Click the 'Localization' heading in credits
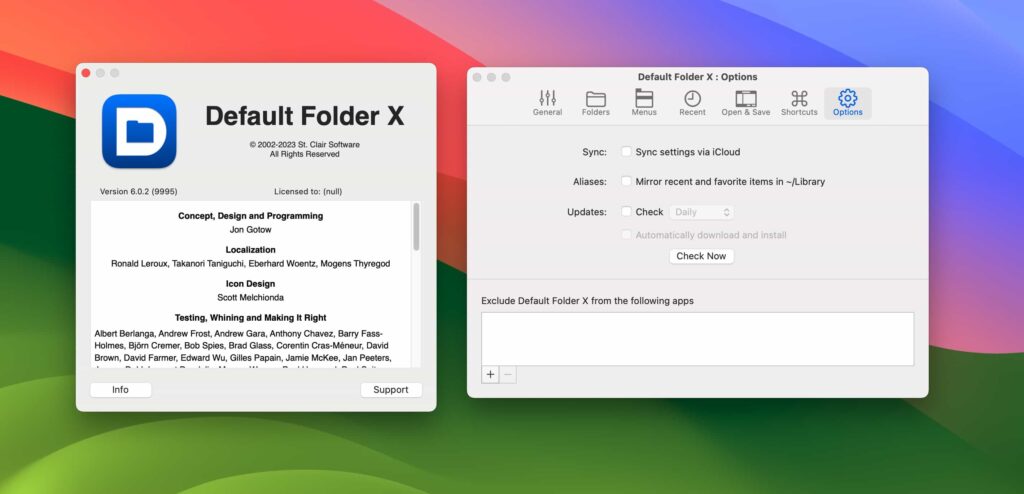The image size is (1024, 494). pos(251,250)
